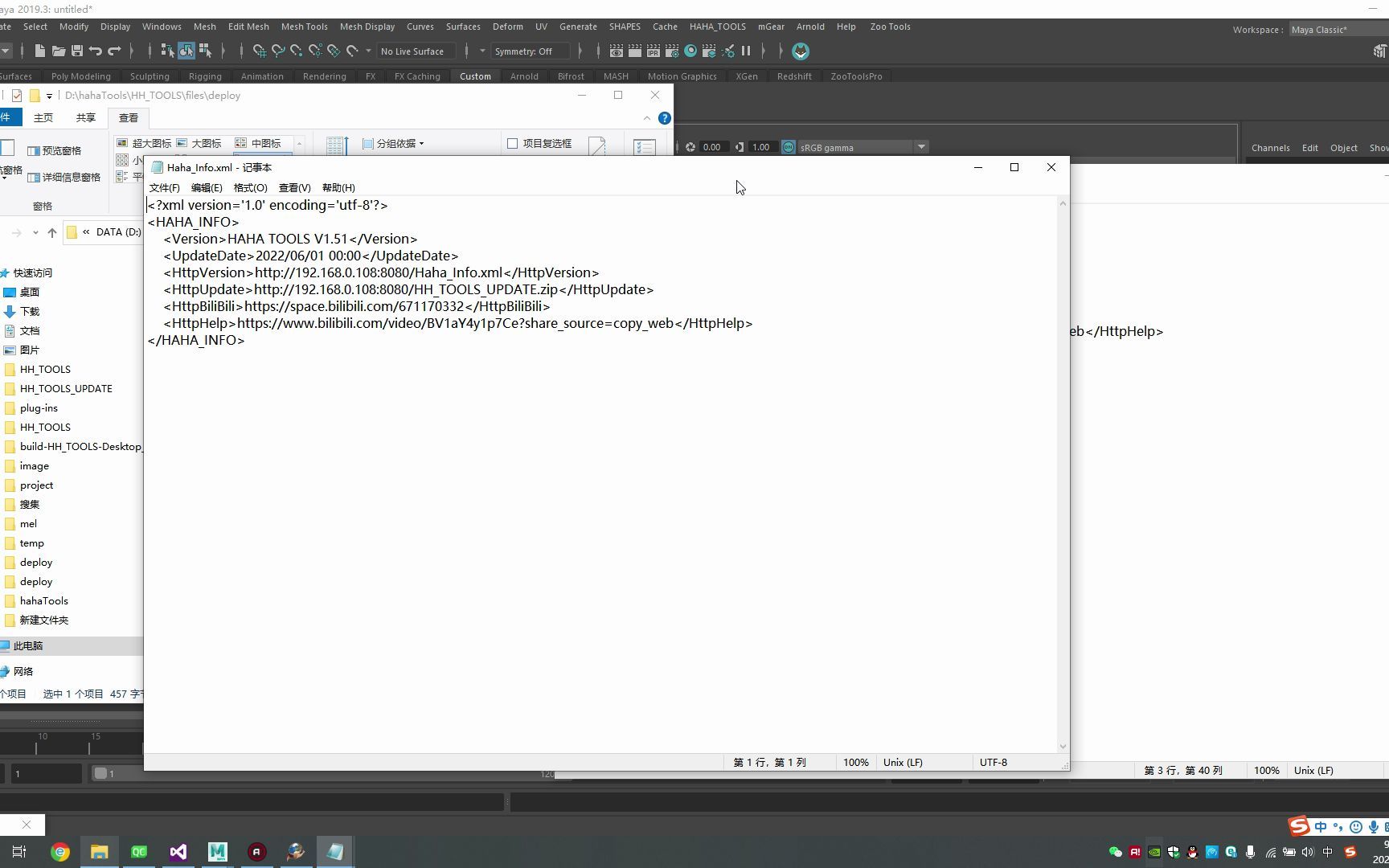This screenshot has height=868, width=1389.
Task: Toggle 详细信息窗格 details pane in Explorer
Action: (x=64, y=177)
